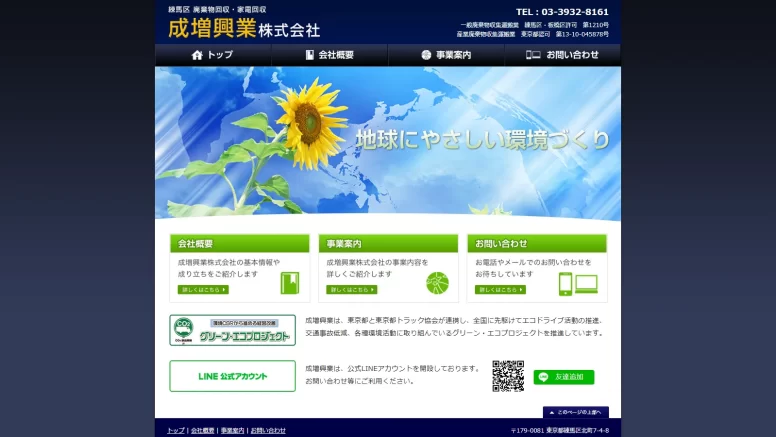The image size is (776, 437).
Task: Click the LINE QR code image
Action: pos(508,376)
